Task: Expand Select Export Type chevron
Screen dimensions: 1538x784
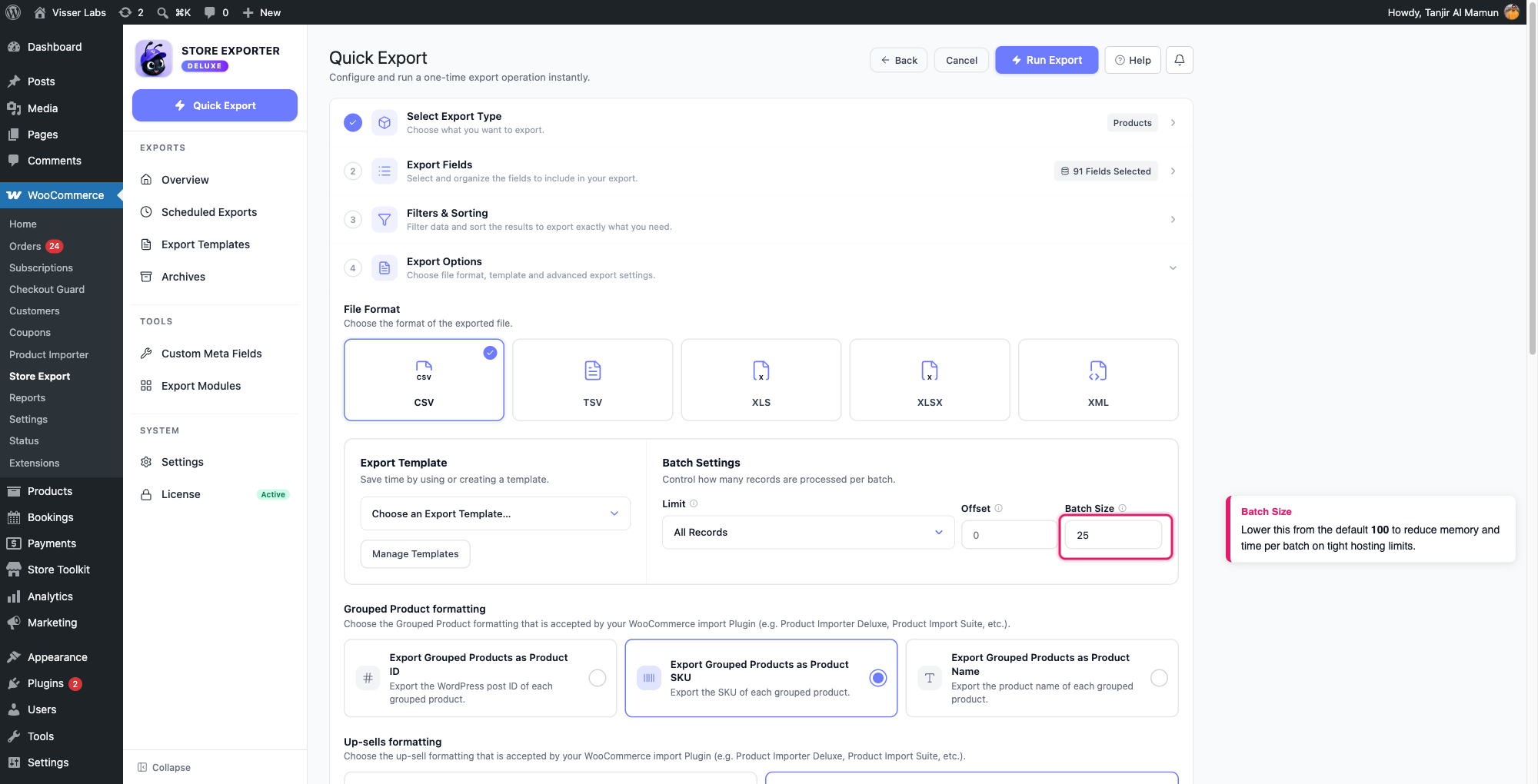Action: click(1173, 122)
